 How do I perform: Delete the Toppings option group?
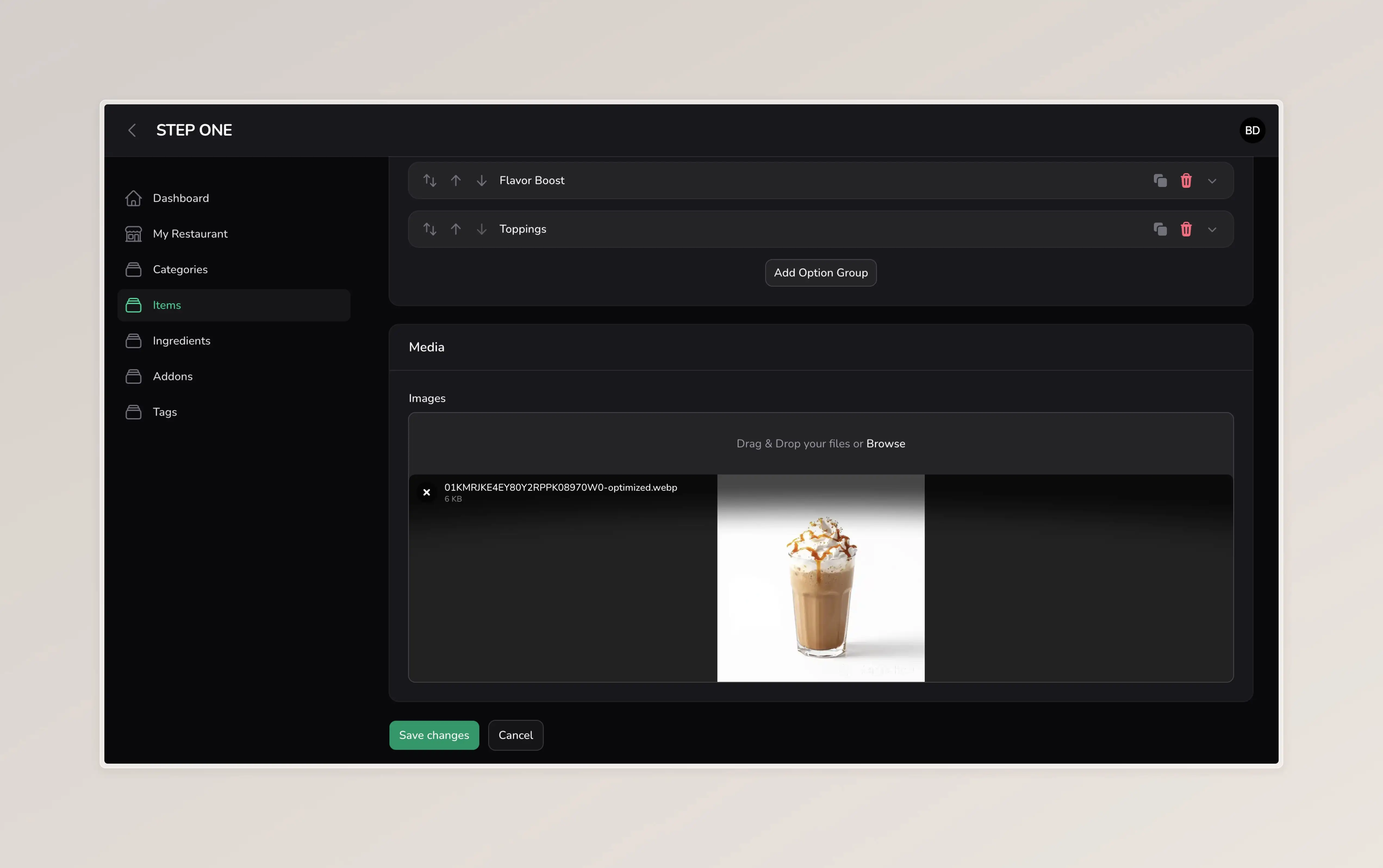click(1186, 230)
